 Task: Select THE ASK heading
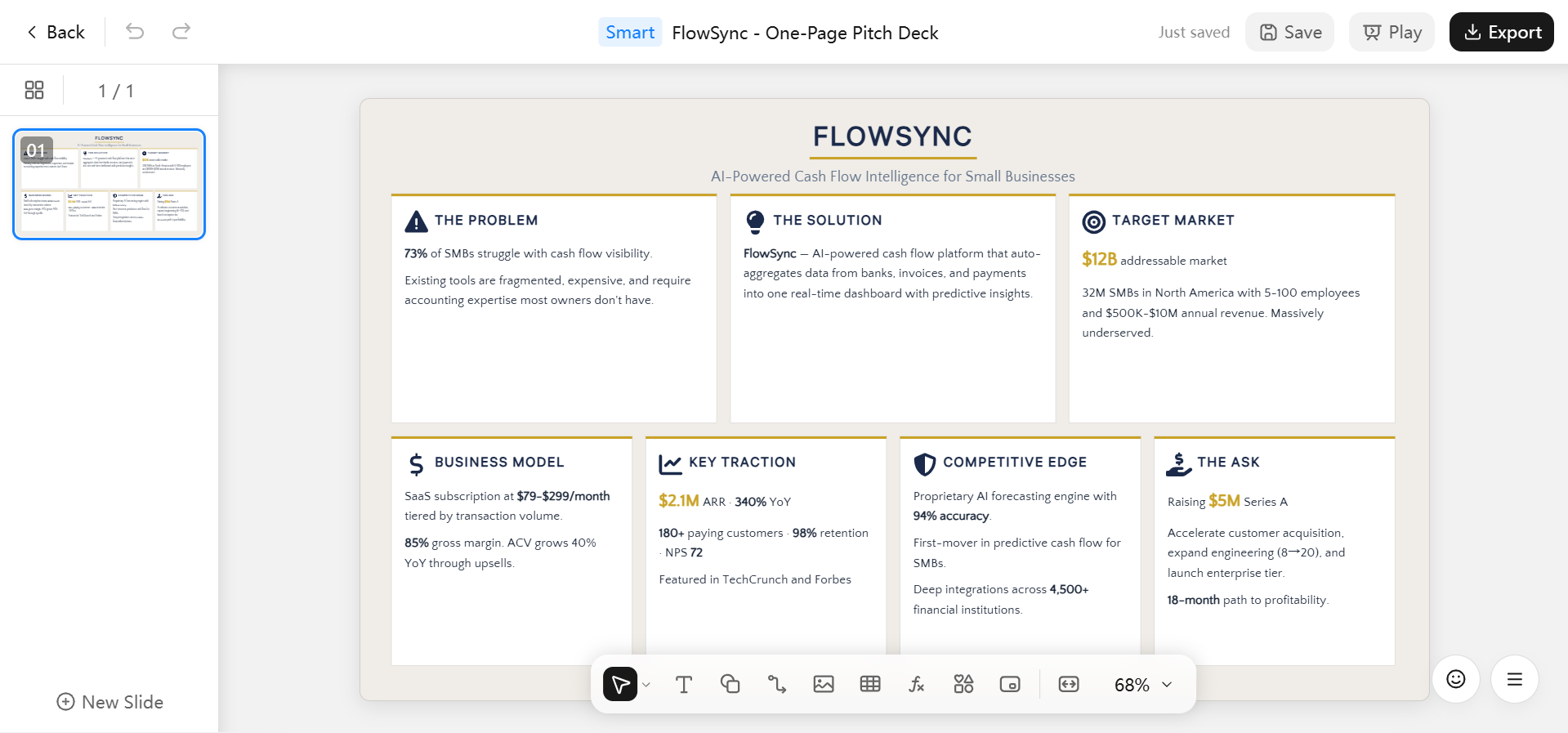pyautogui.click(x=1229, y=463)
